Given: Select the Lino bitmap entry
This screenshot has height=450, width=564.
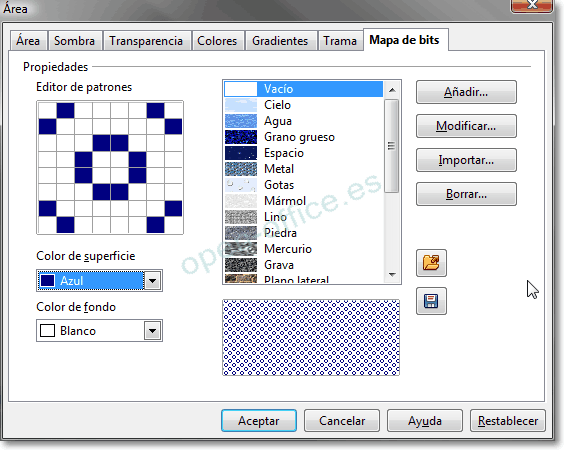Looking at the screenshot, I should [x=304, y=217].
